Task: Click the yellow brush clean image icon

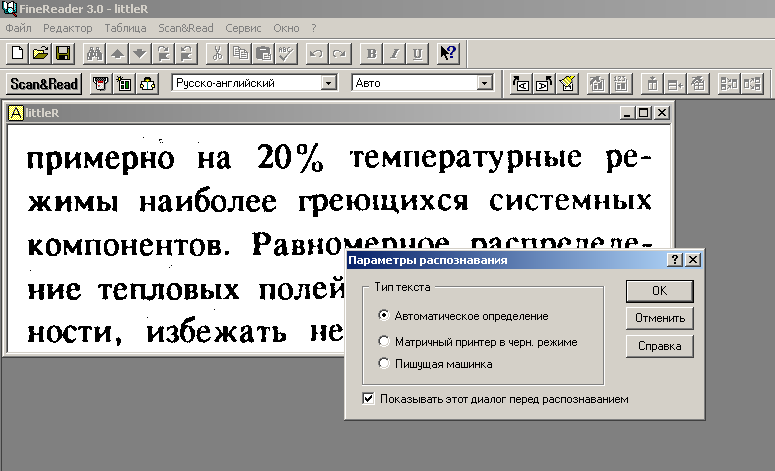Action: tap(567, 84)
